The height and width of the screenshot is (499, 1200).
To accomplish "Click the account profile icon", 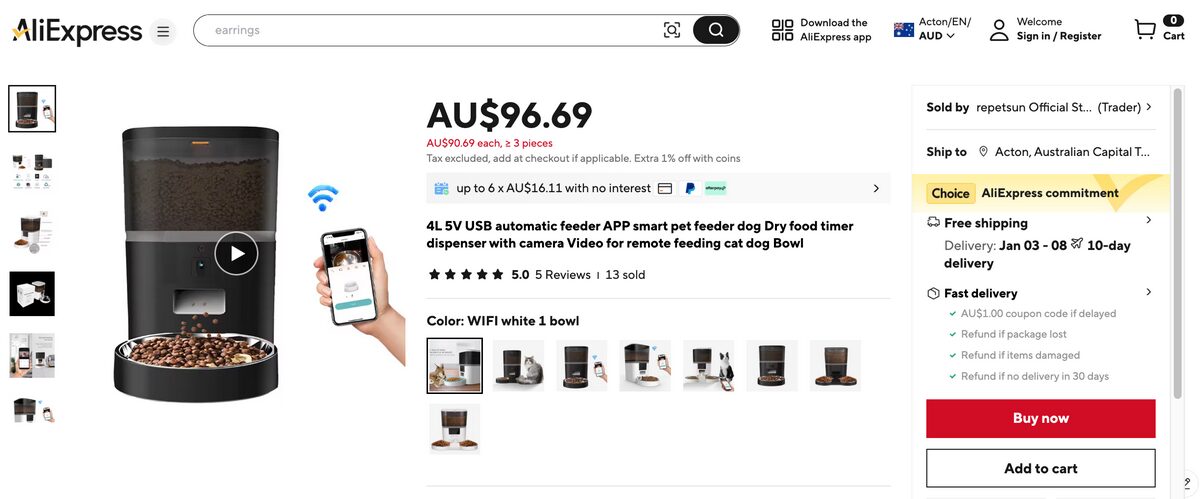I will 999,30.
